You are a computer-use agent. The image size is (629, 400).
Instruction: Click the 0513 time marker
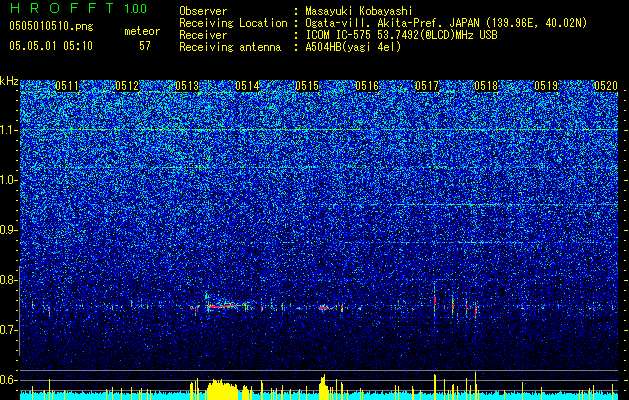[x=187, y=86]
